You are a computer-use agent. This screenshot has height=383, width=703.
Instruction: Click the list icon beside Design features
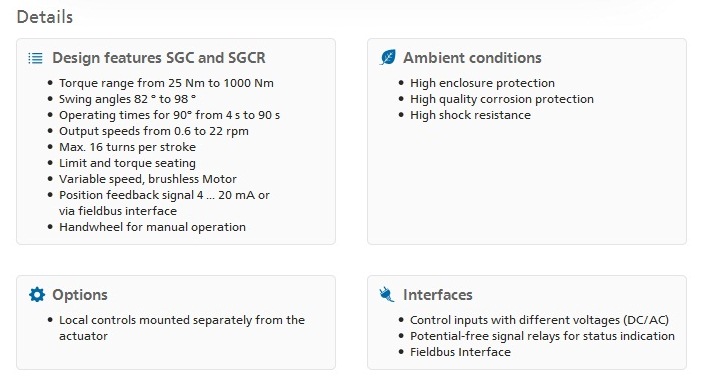tap(35, 58)
